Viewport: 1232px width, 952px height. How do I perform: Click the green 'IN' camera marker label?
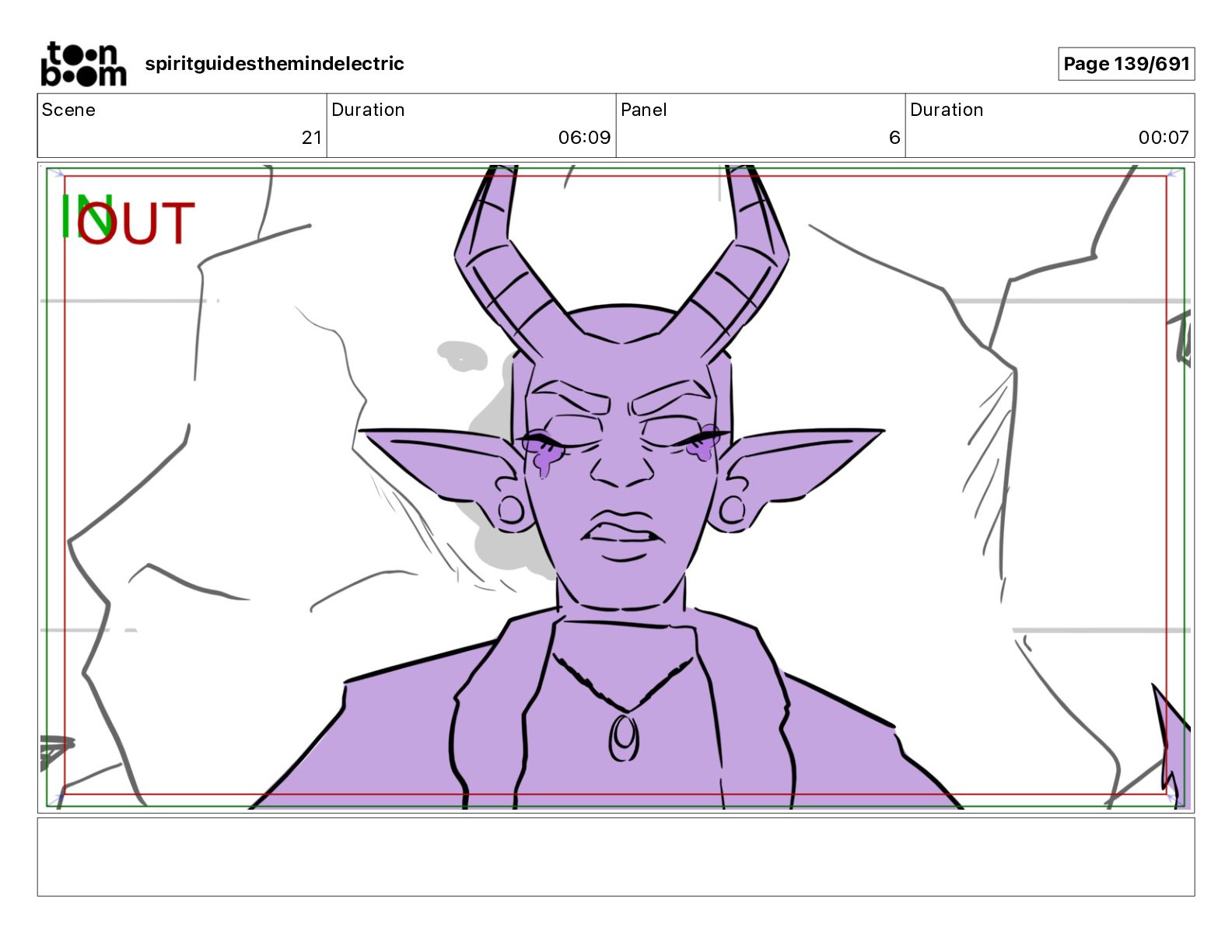tap(86, 216)
